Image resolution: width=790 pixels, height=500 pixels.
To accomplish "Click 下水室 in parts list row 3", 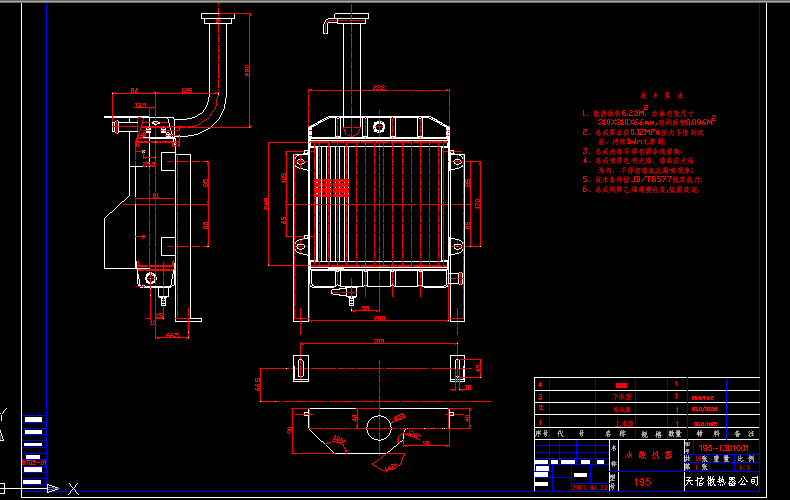I will point(622,397).
